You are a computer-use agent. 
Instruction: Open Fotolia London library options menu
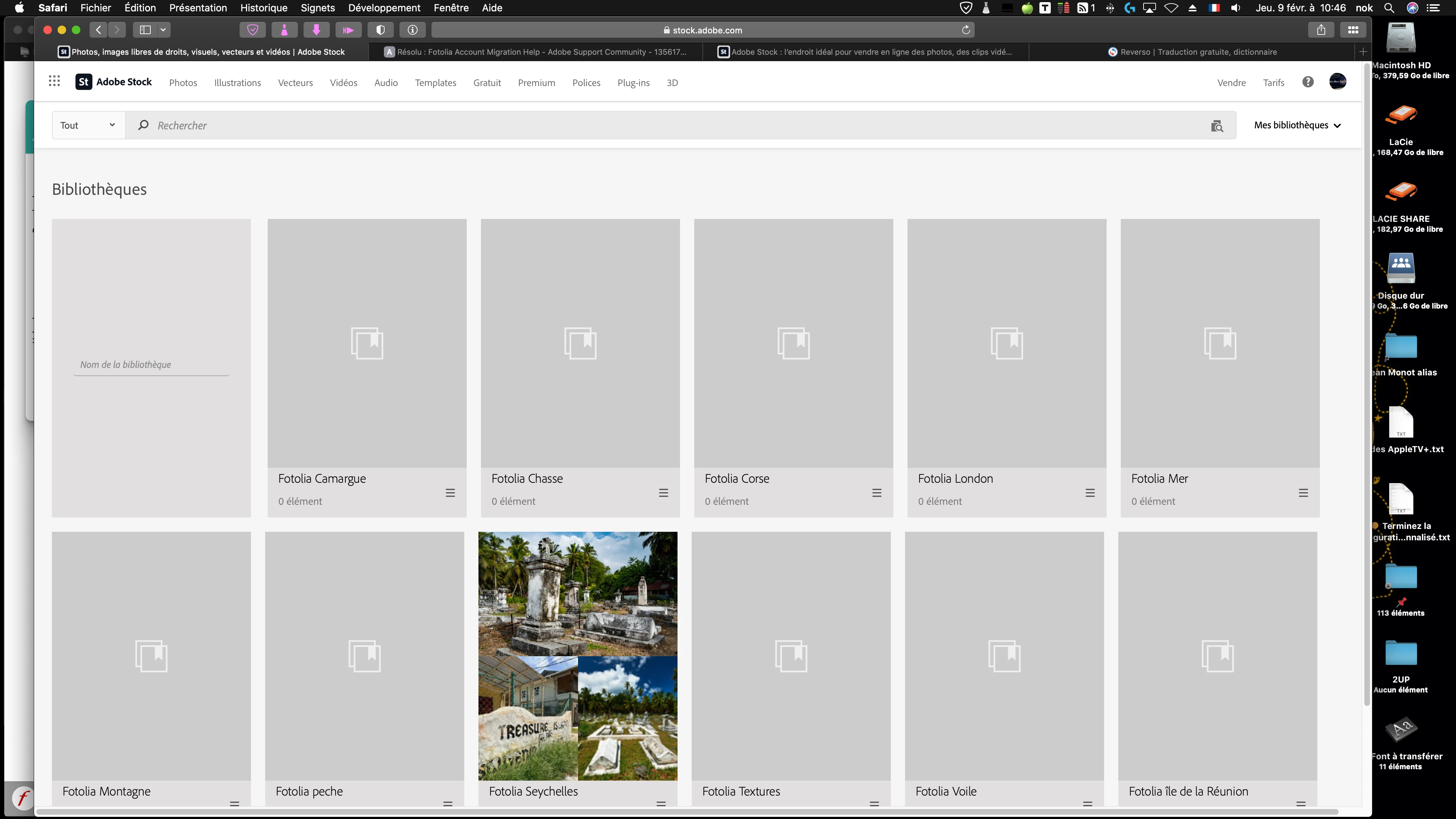1090,493
